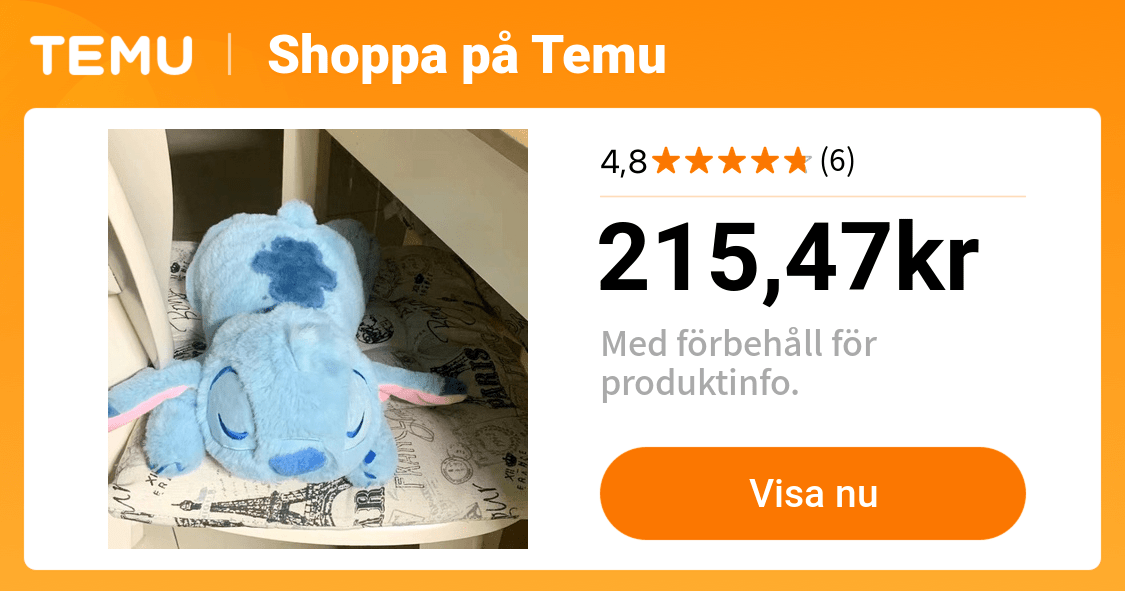Open the blue plush product photo
This screenshot has width=1125, height=591.
318,339
